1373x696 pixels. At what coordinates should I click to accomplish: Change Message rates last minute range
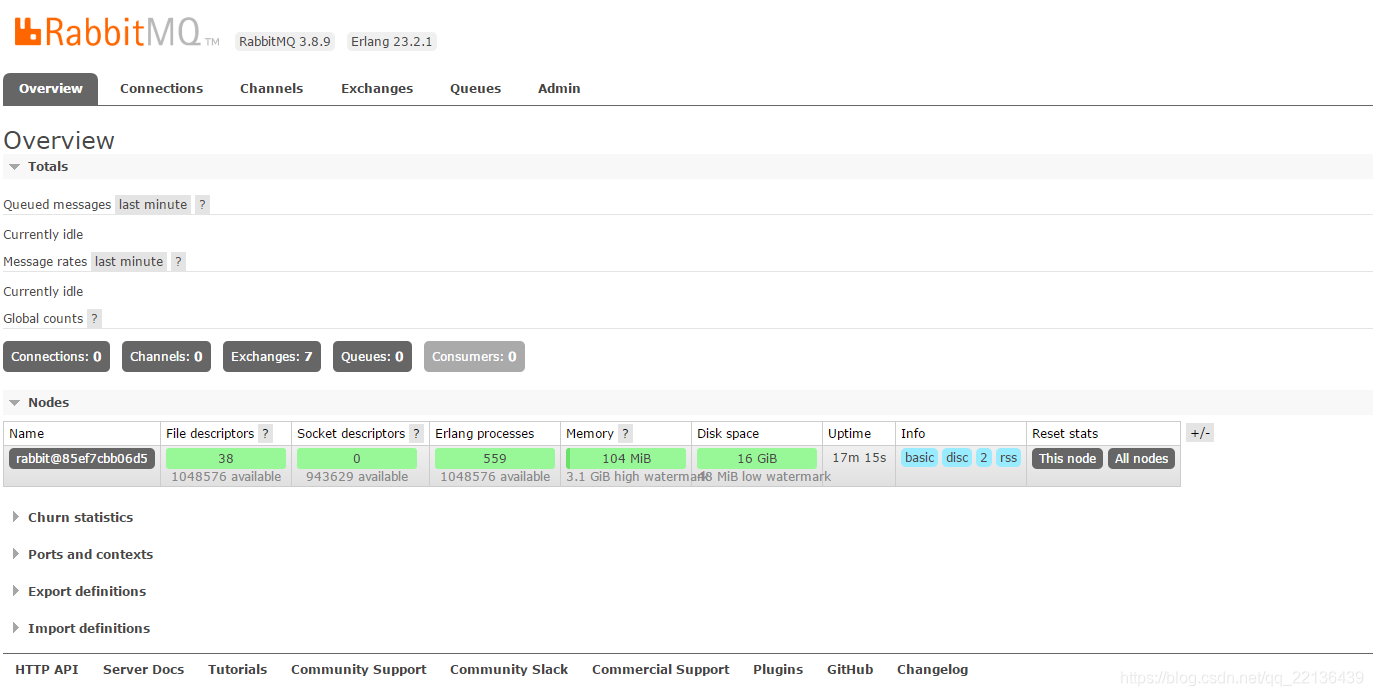tap(129, 261)
